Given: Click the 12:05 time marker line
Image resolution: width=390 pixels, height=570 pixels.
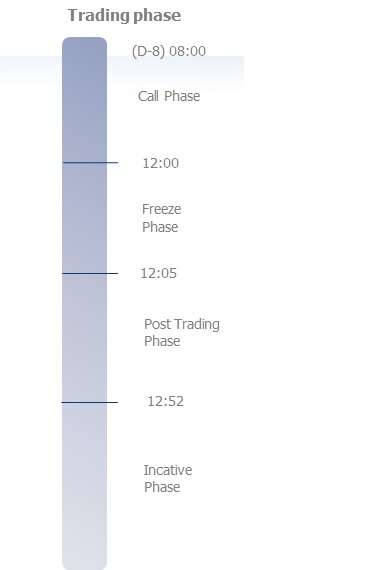Looking at the screenshot, I should coord(90,273).
